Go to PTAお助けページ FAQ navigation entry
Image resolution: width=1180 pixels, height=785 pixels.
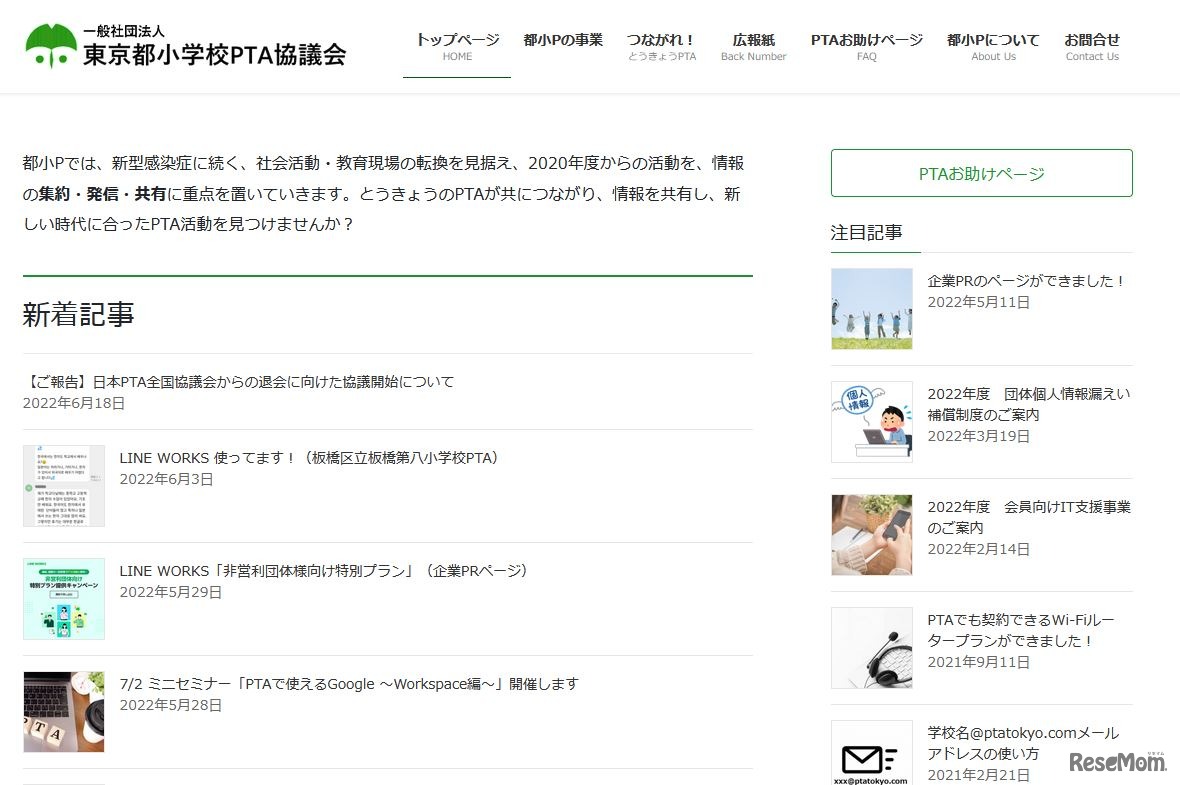865,47
